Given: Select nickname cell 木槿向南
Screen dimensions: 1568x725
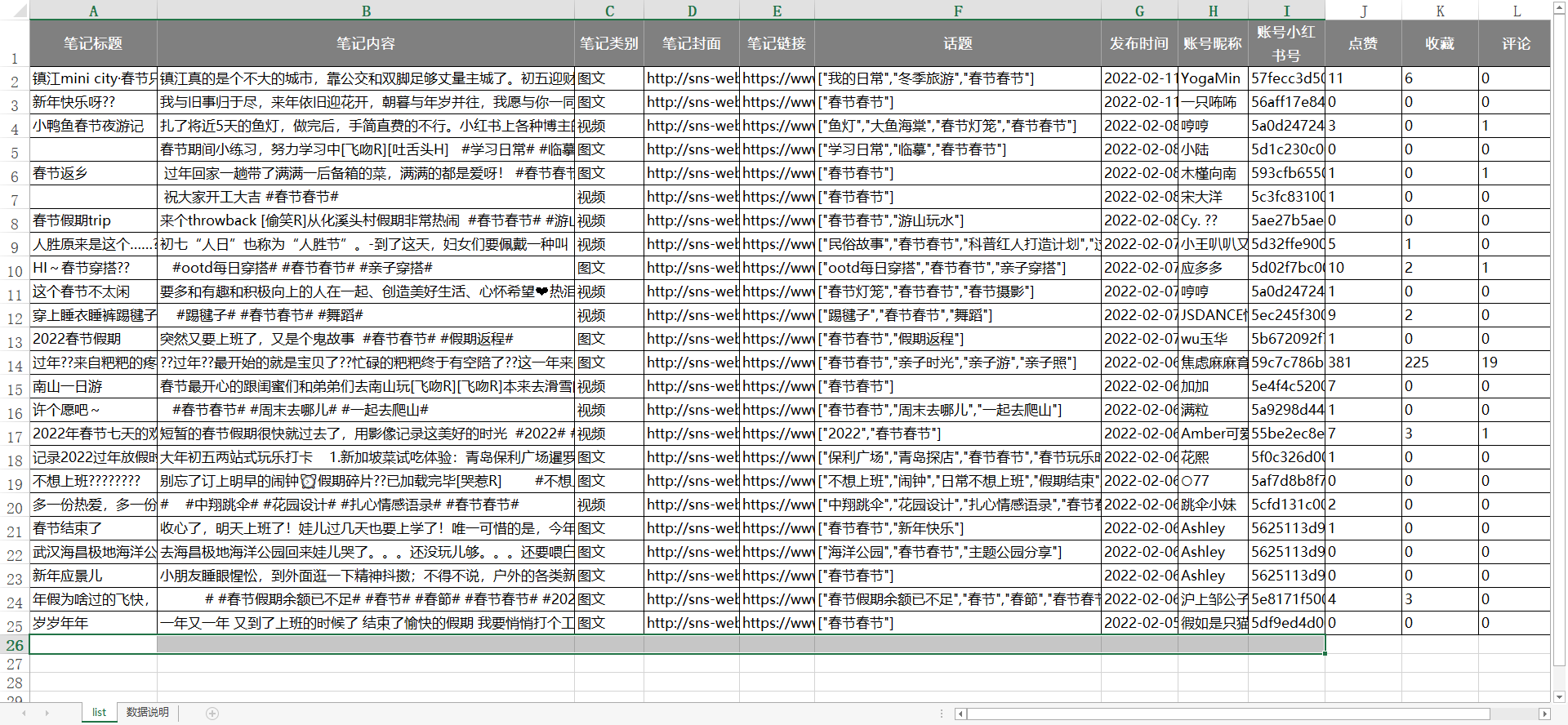Looking at the screenshot, I should point(1213,173).
